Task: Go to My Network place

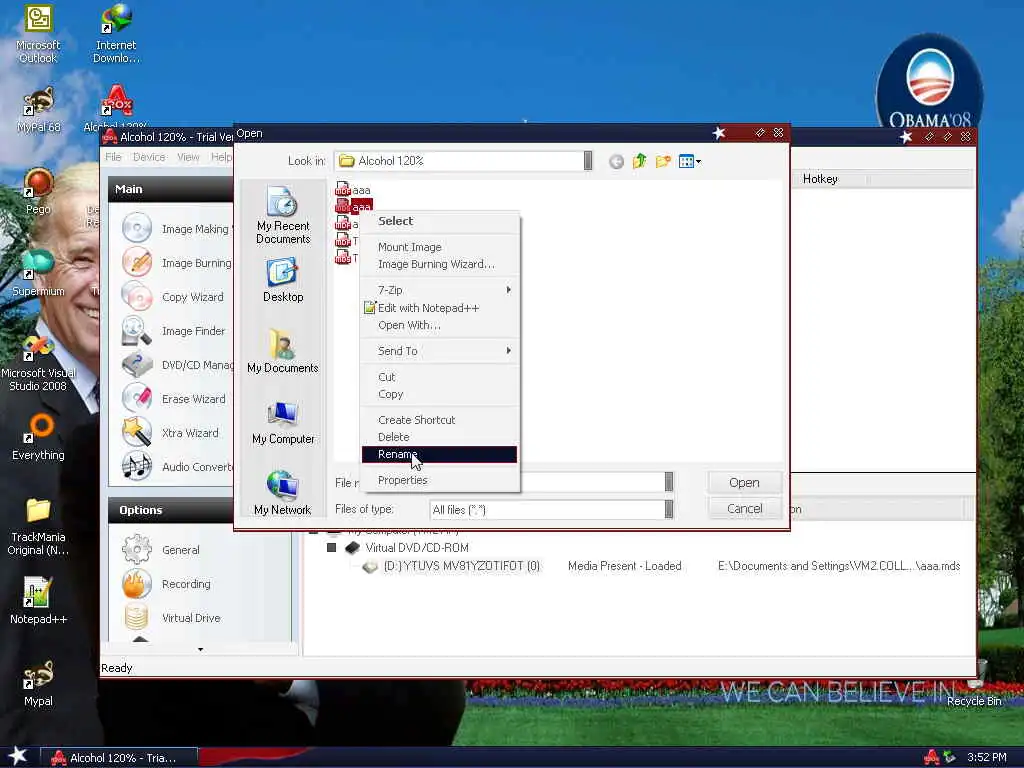Action: (x=283, y=493)
